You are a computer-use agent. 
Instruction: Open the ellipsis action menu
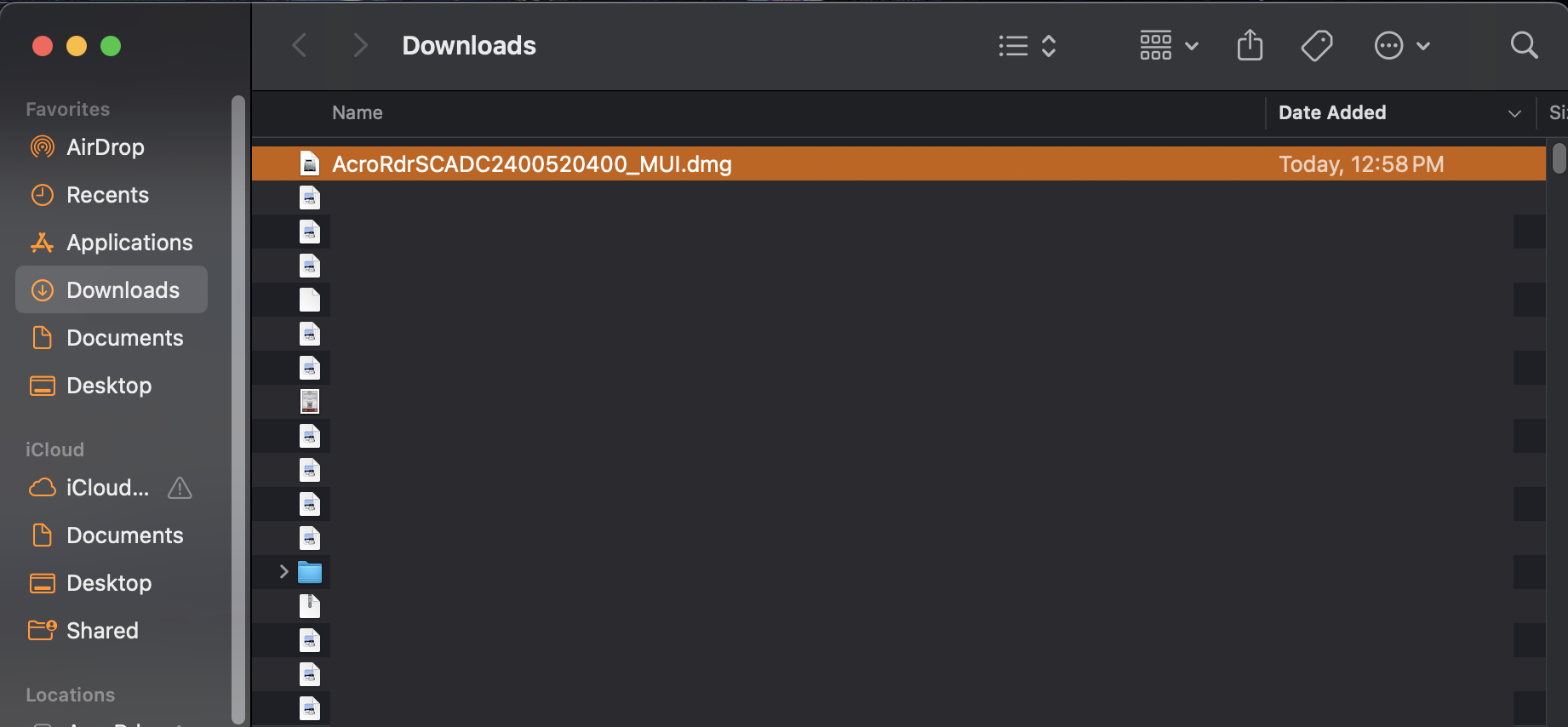click(1402, 45)
